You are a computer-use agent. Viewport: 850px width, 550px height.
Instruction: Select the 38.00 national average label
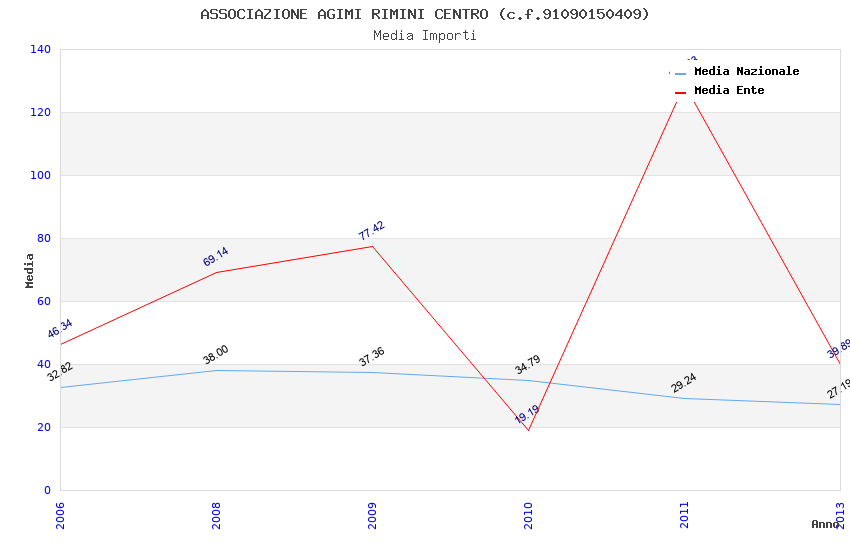click(x=216, y=355)
